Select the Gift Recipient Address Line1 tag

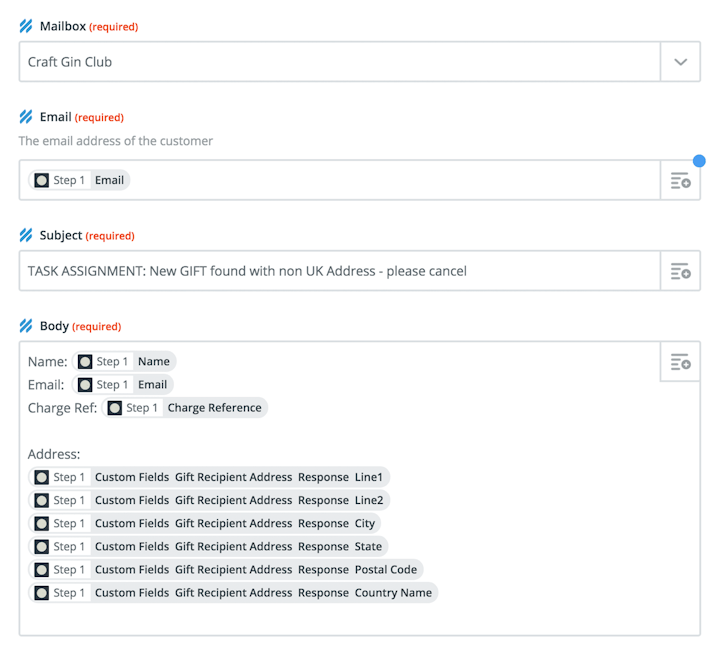[210, 477]
